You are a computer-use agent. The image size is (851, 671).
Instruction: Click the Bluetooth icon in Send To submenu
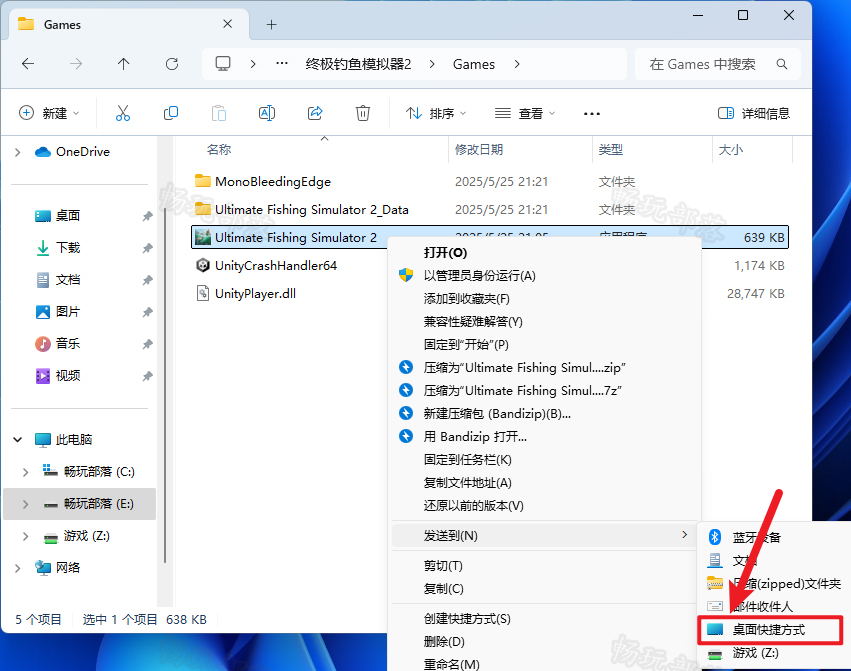(x=715, y=537)
